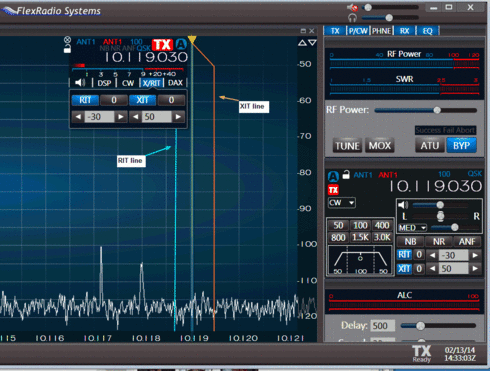
Task: Close the slice using the circled X icon
Action: point(67,40)
